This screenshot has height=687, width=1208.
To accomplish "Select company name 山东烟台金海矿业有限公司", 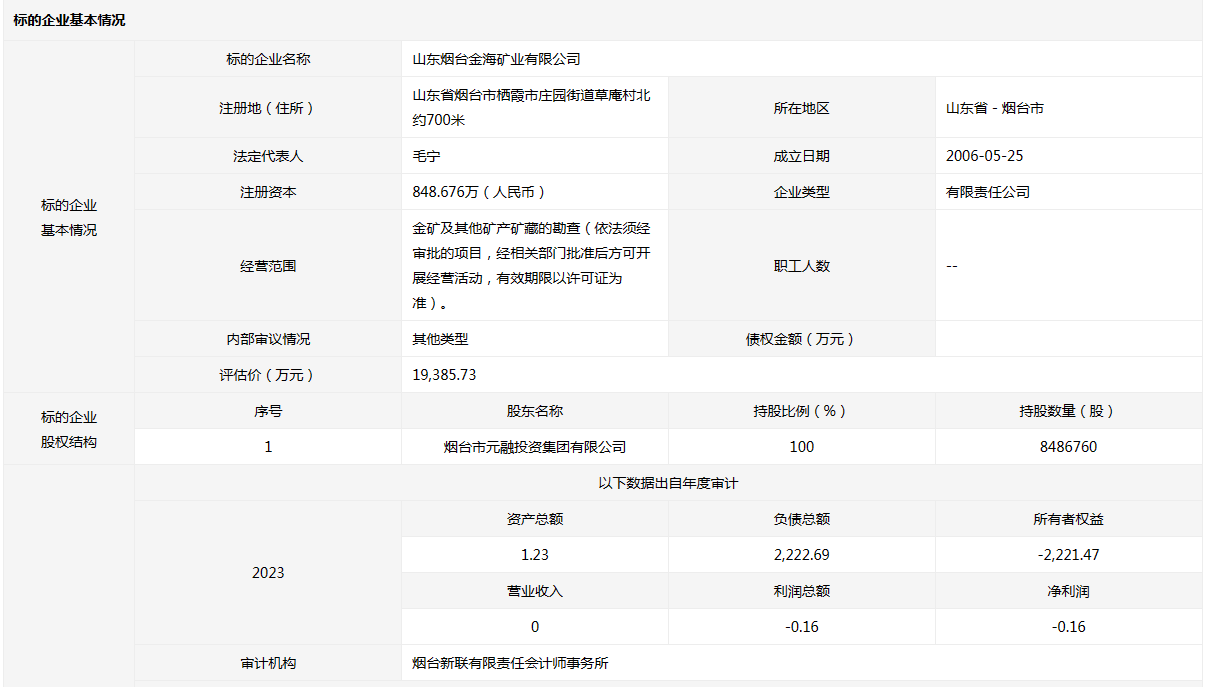I will [x=496, y=59].
